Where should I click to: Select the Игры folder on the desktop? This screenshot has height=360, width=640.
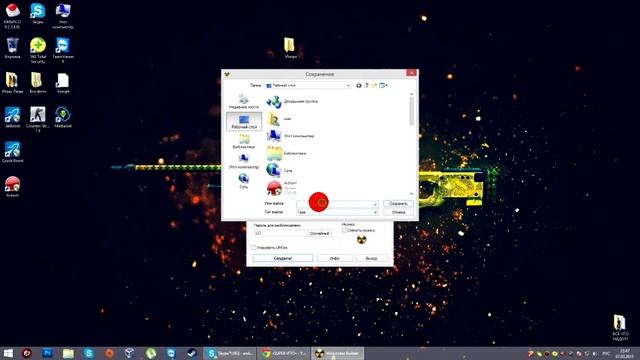[289, 48]
